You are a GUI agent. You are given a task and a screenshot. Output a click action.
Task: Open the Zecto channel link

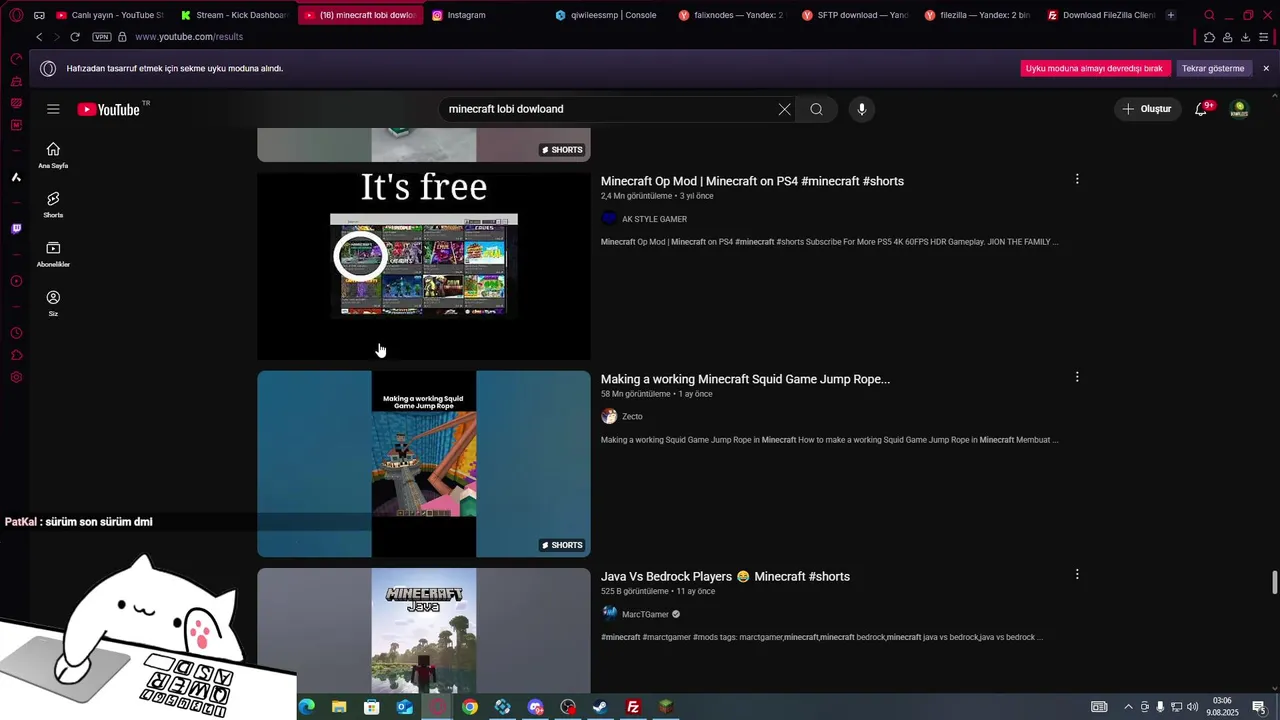(632, 417)
